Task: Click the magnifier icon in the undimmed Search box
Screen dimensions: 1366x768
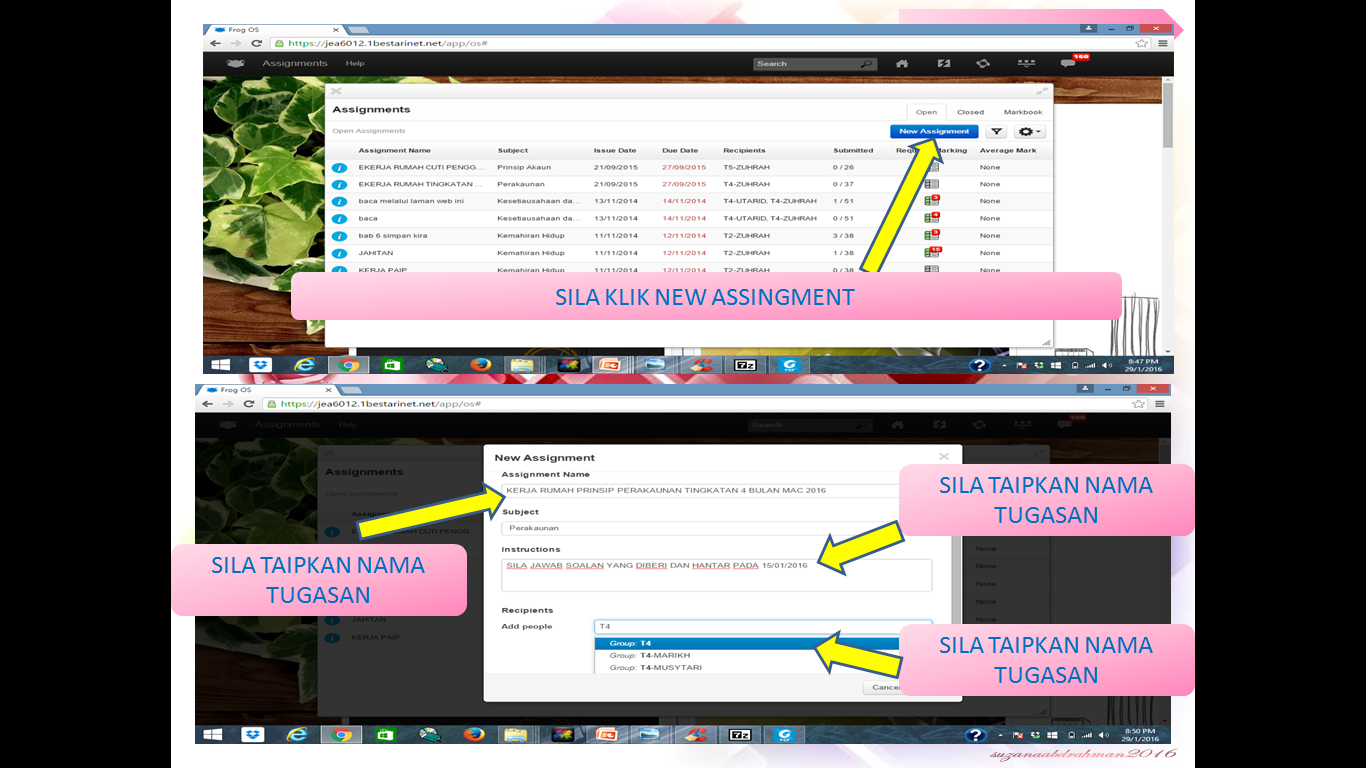Action: pos(868,63)
